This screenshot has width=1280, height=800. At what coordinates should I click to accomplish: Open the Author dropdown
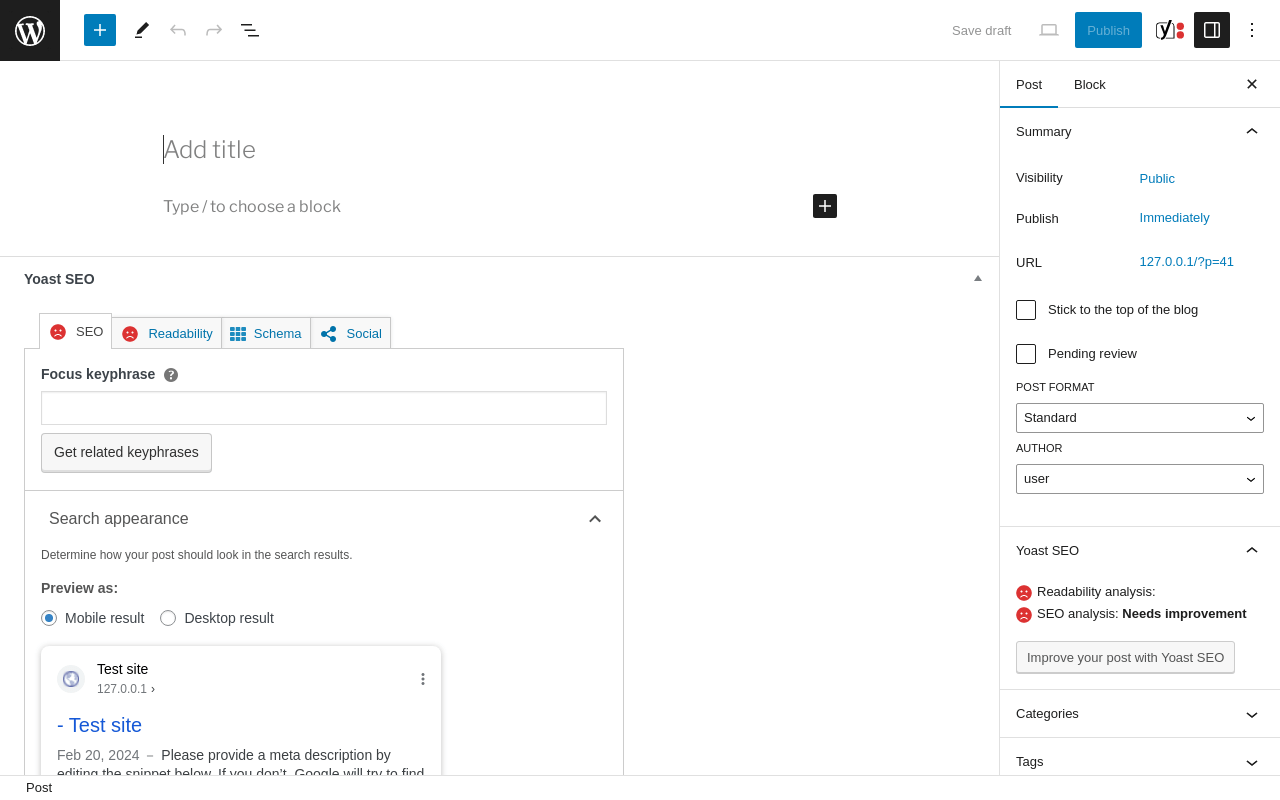click(1140, 479)
